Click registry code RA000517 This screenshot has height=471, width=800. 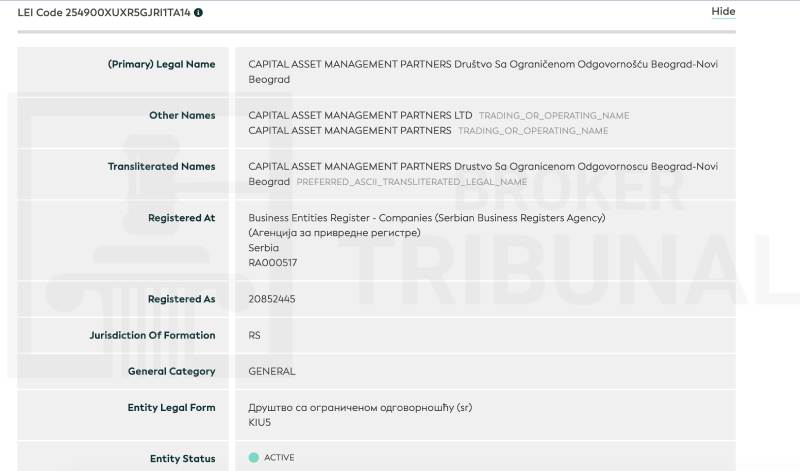[x=272, y=263]
